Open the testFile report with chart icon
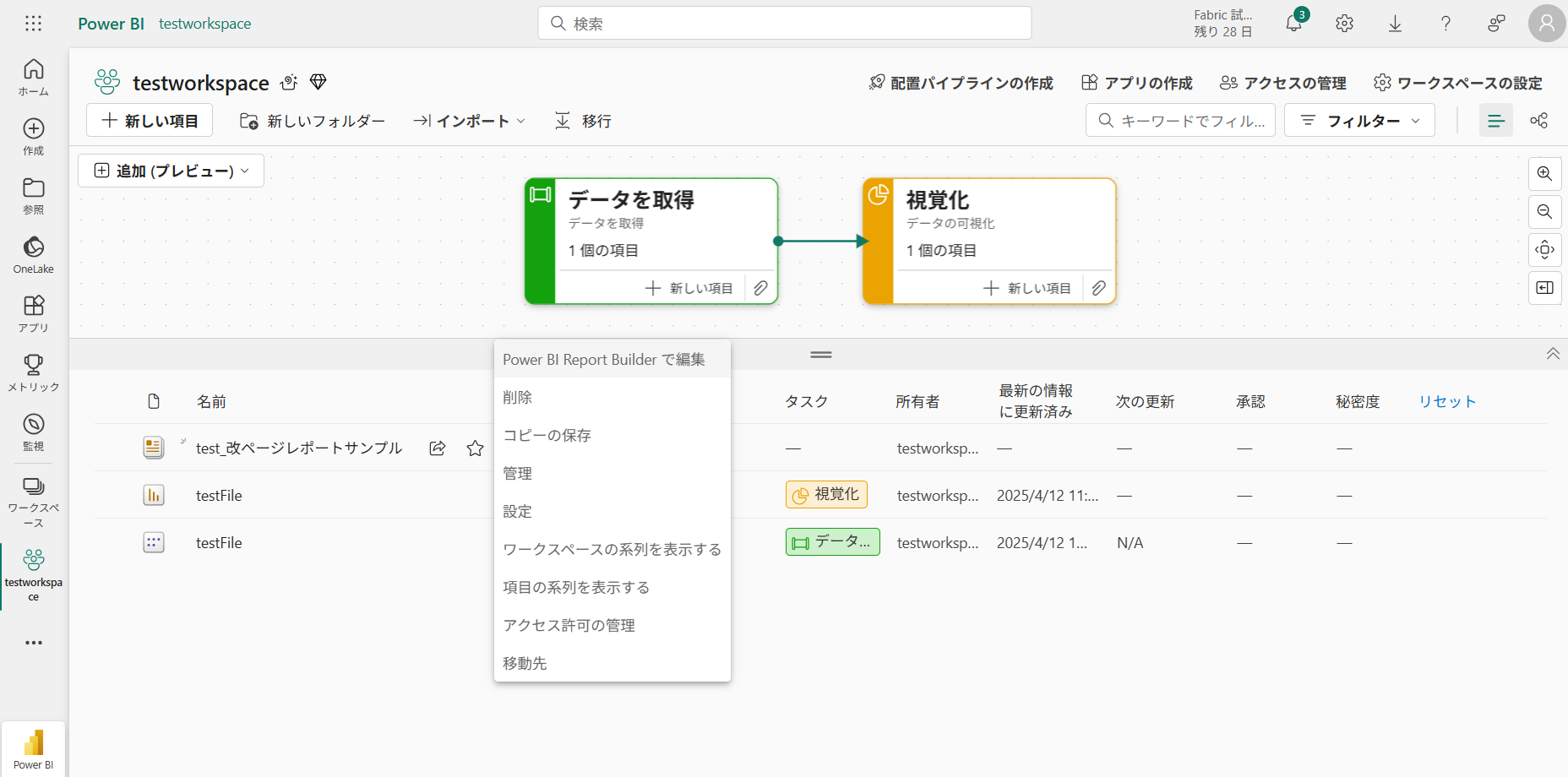1568x777 pixels. pos(219,496)
